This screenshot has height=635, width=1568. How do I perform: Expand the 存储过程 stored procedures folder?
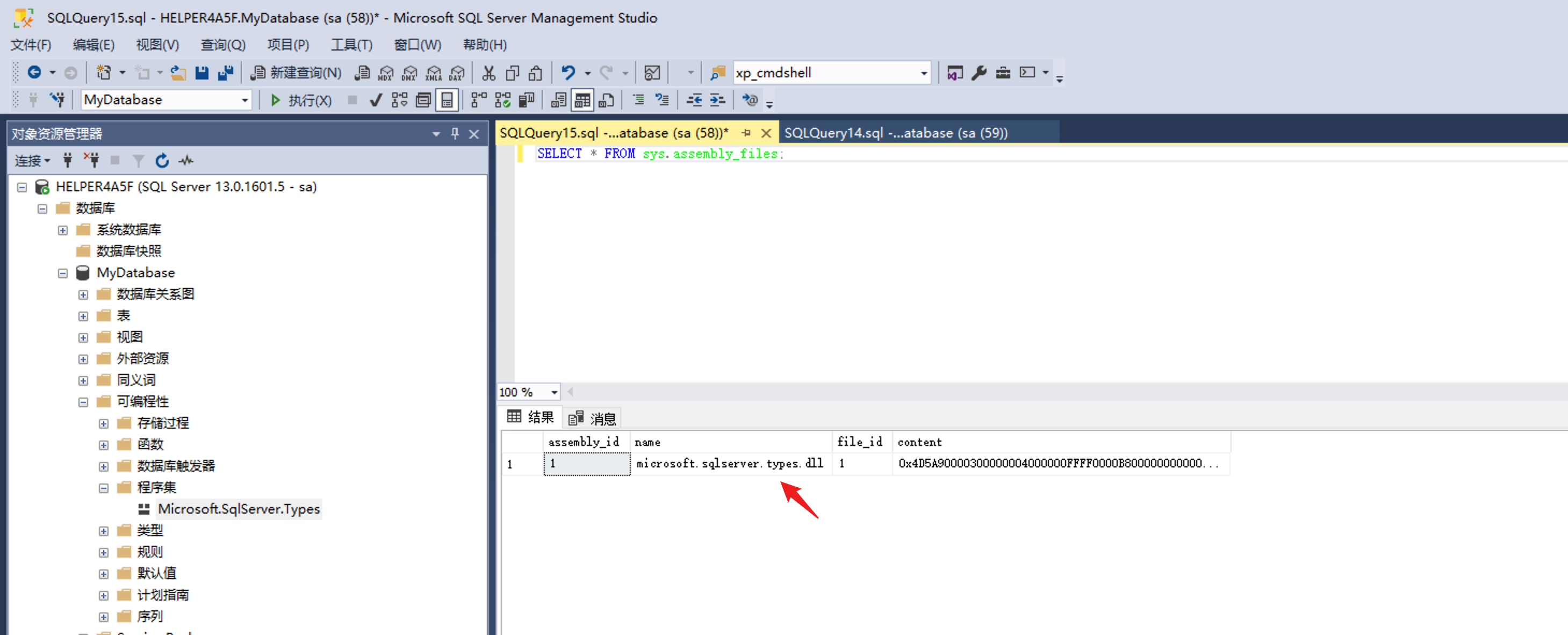click(104, 423)
